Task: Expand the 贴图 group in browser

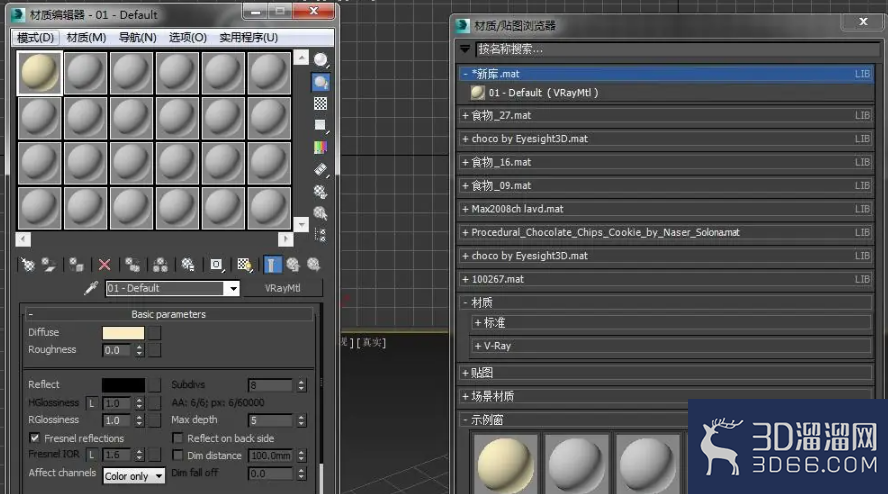Action: pos(466,373)
